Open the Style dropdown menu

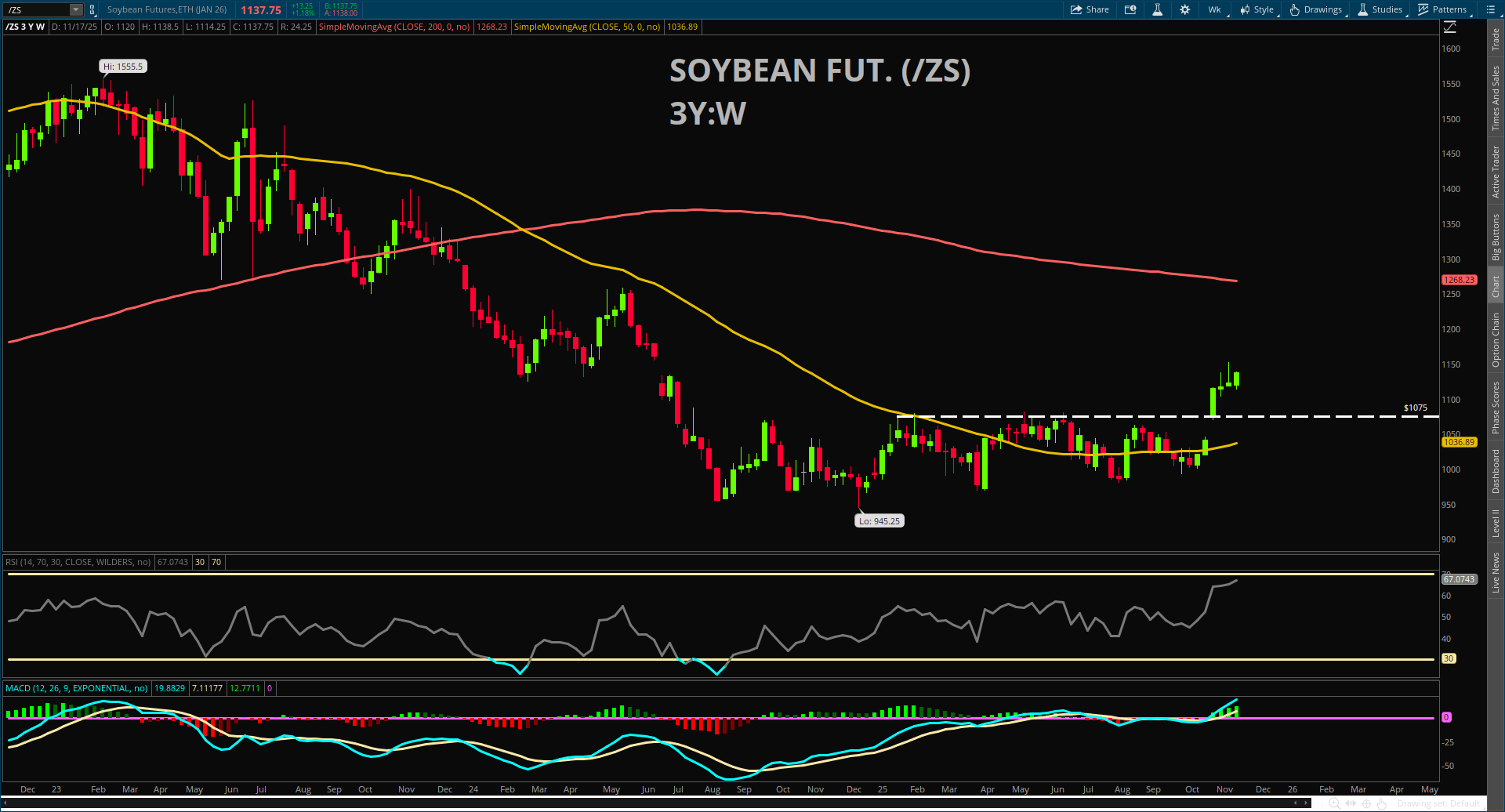1257,9
